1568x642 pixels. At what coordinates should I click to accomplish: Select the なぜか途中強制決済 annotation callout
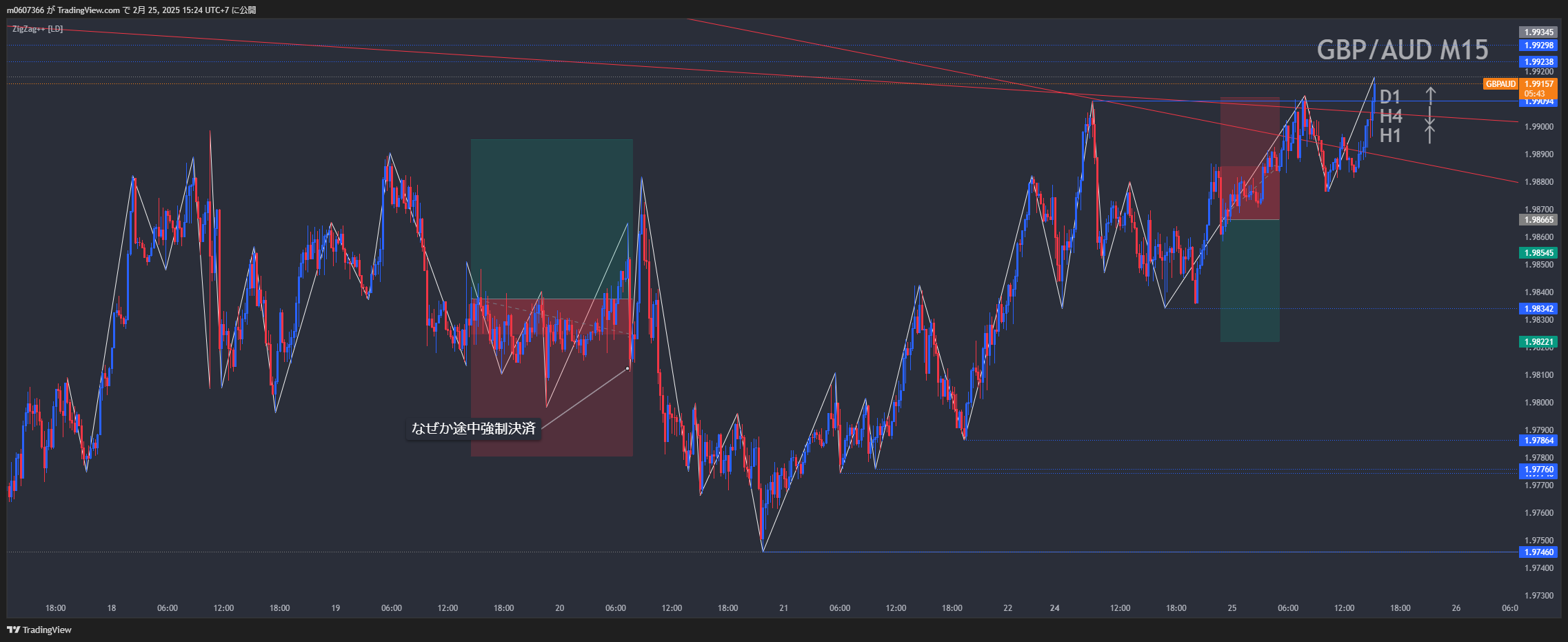(x=473, y=428)
